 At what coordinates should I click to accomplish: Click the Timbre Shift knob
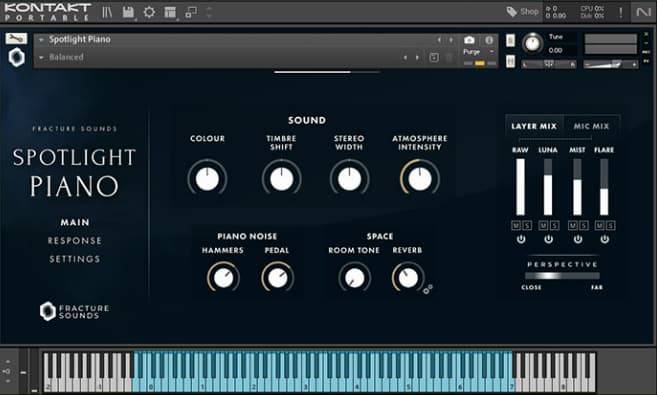coord(282,178)
